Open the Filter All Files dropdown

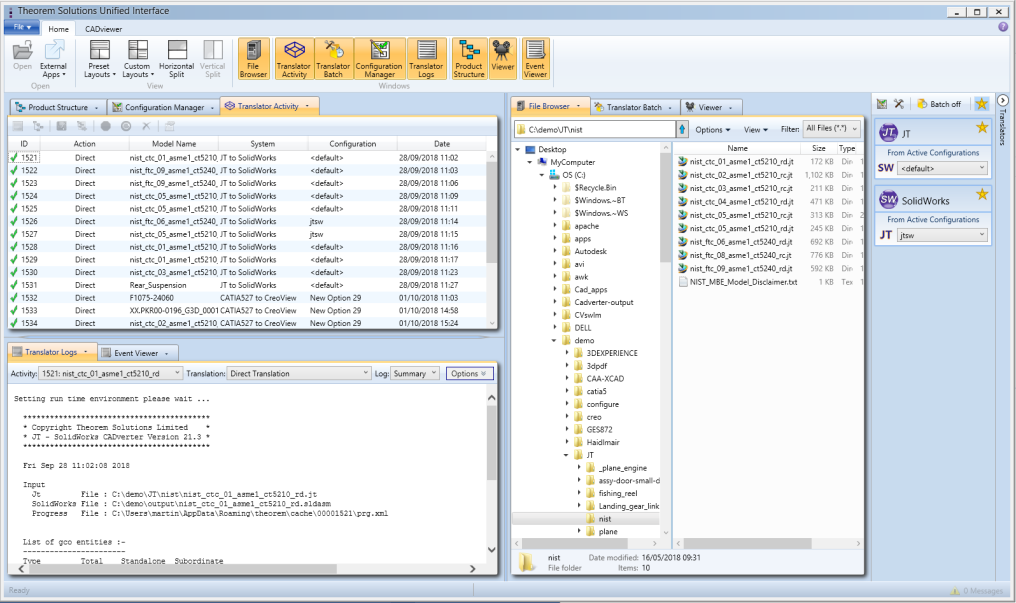832,129
